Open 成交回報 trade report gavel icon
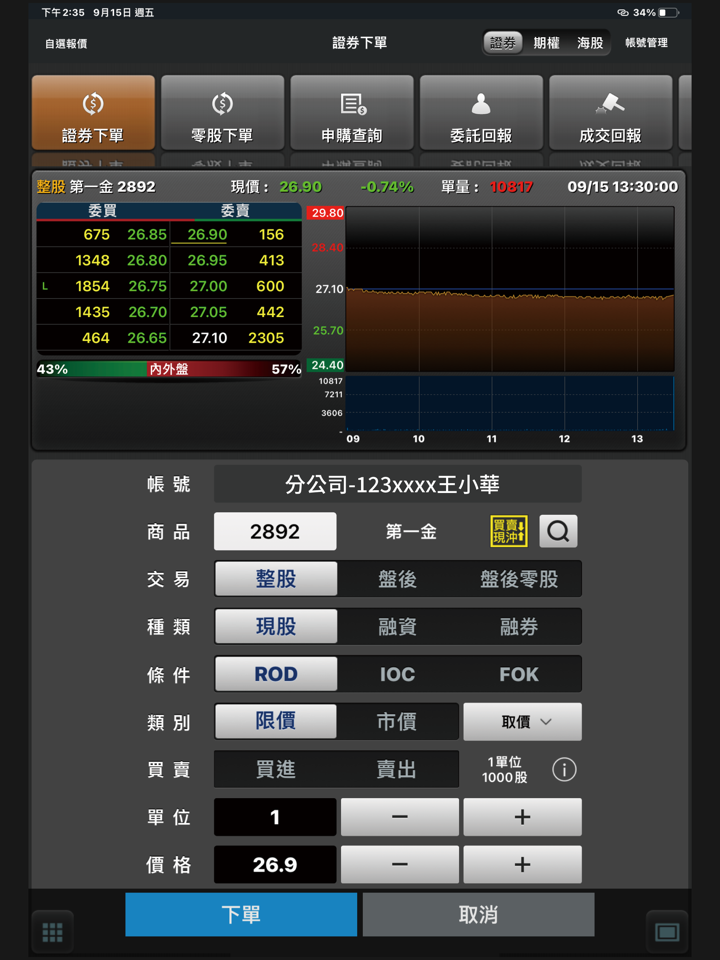This screenshot has width=720, height=960. (x=610, y=104)
